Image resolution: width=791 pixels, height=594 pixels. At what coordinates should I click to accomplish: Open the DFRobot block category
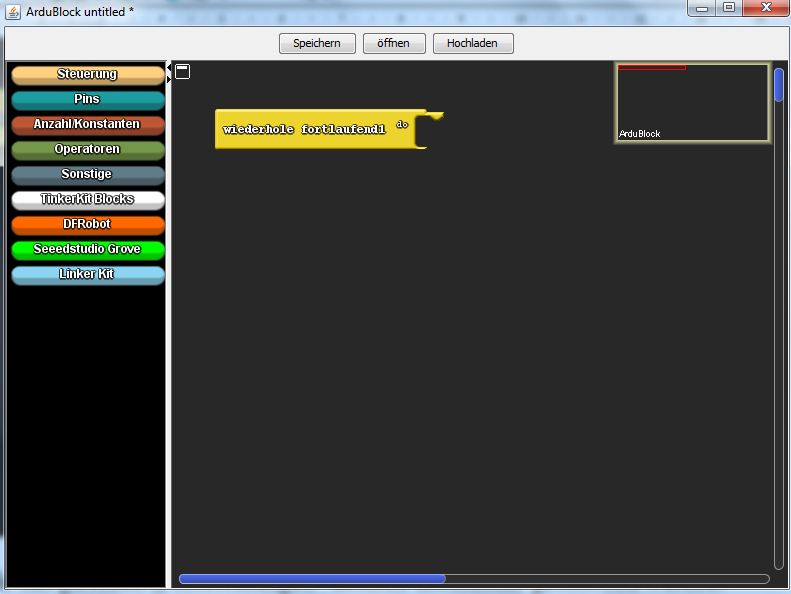pyautogui.click(x=87, y=225)
